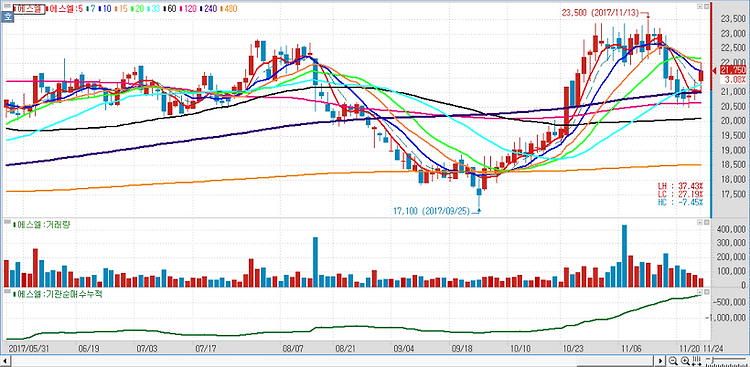Select the 7-day moving average legend
Image resolution: width=750 pixels, height=367 pixels.
coord(90,9)
